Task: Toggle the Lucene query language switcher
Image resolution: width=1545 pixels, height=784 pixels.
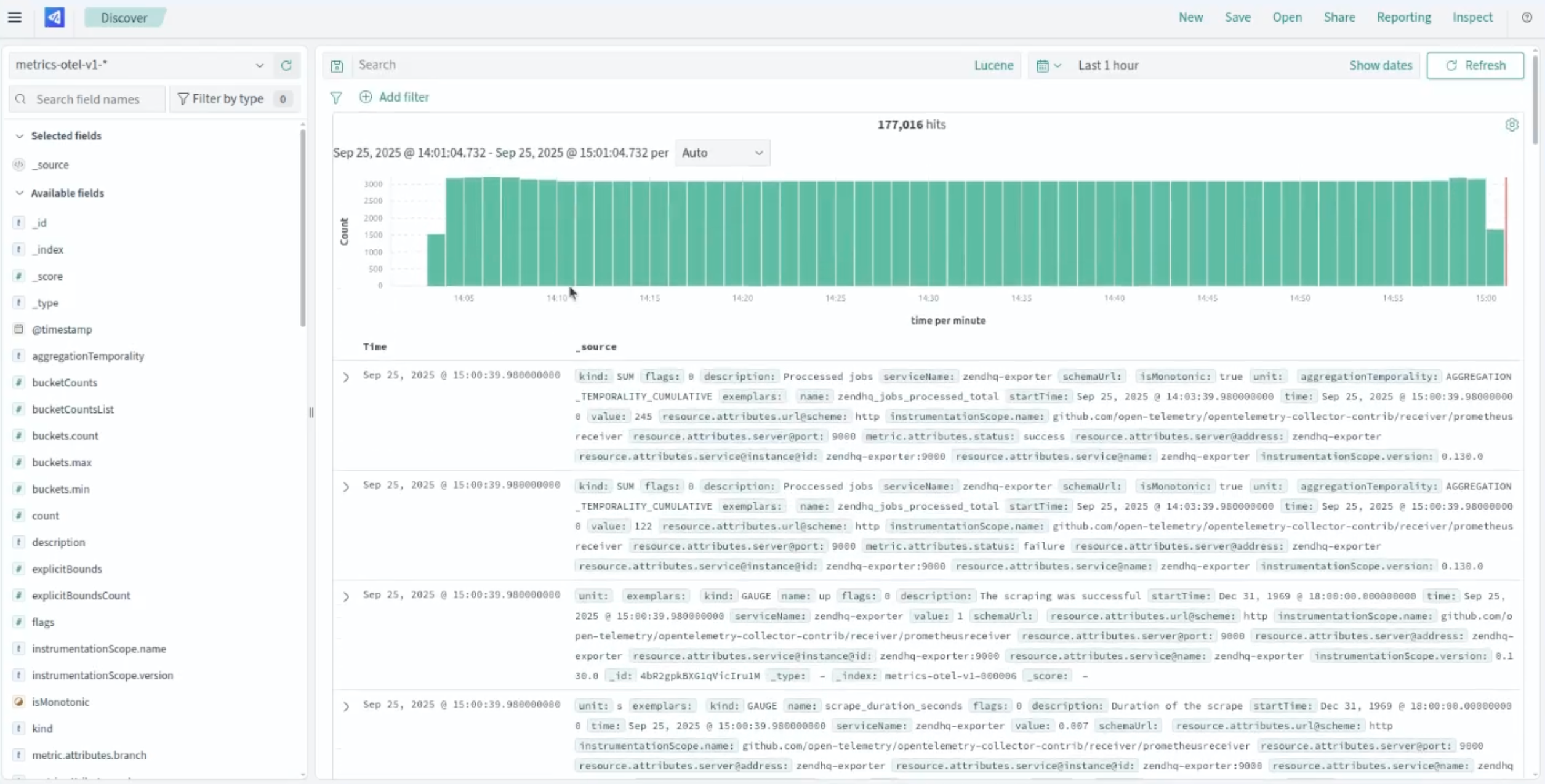Action: point(993,65)
